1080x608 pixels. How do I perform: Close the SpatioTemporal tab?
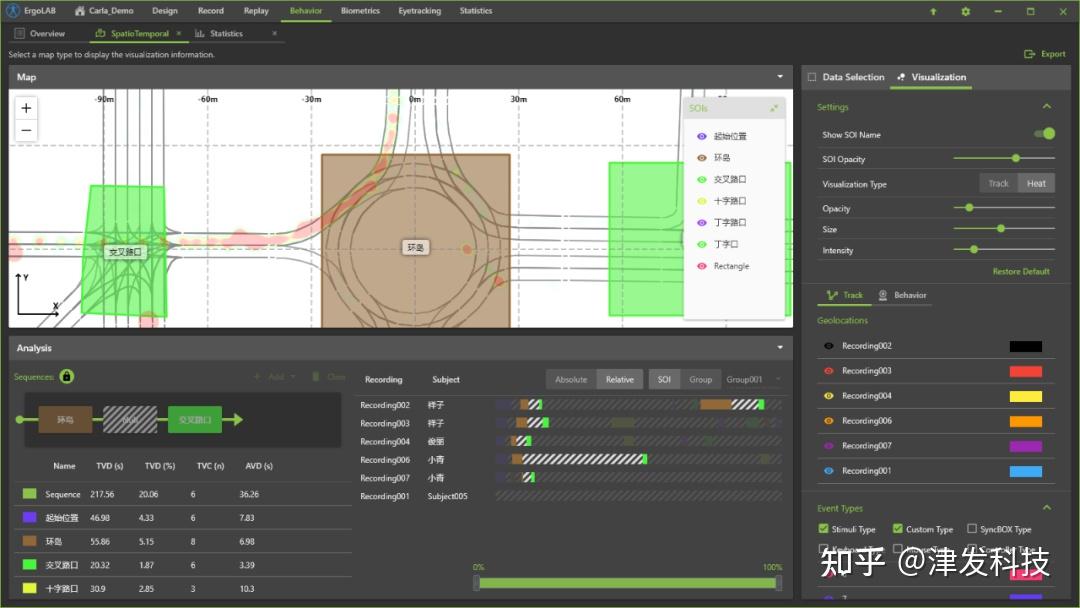click(179, 33)
